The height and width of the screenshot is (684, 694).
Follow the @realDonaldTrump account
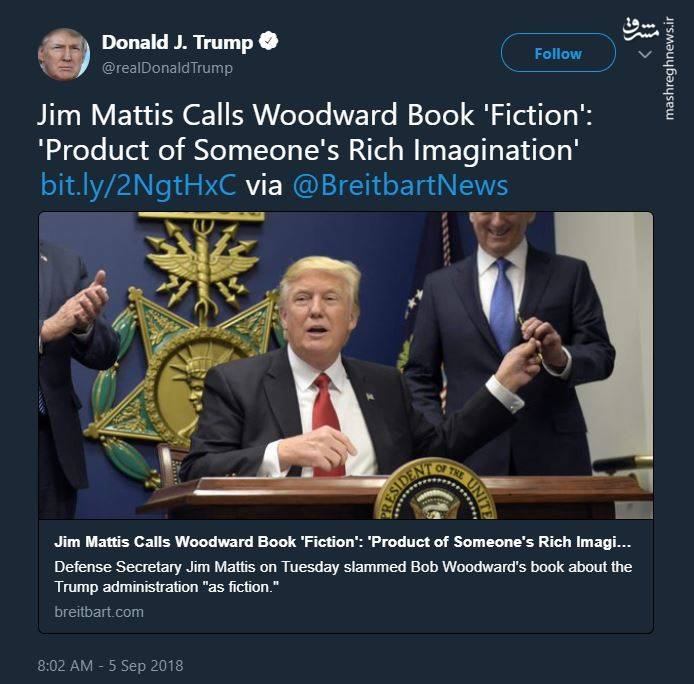pos(558,53)
